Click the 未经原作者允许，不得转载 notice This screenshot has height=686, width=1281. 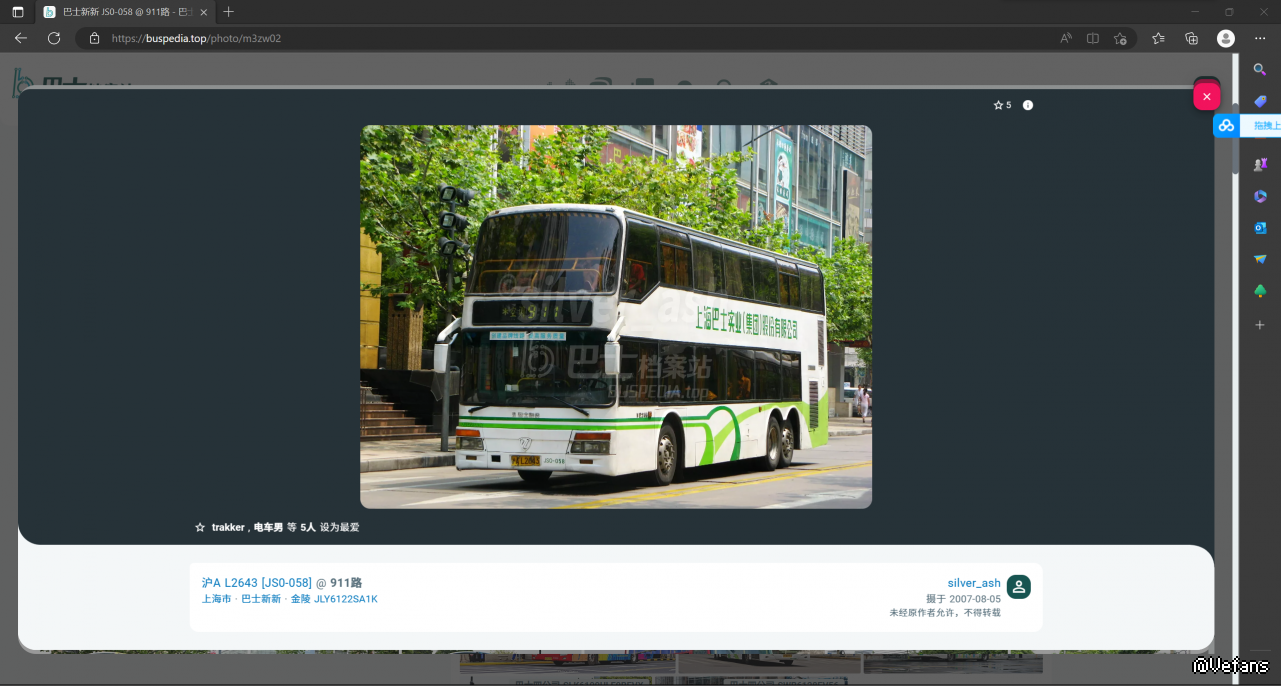point(945,612)
